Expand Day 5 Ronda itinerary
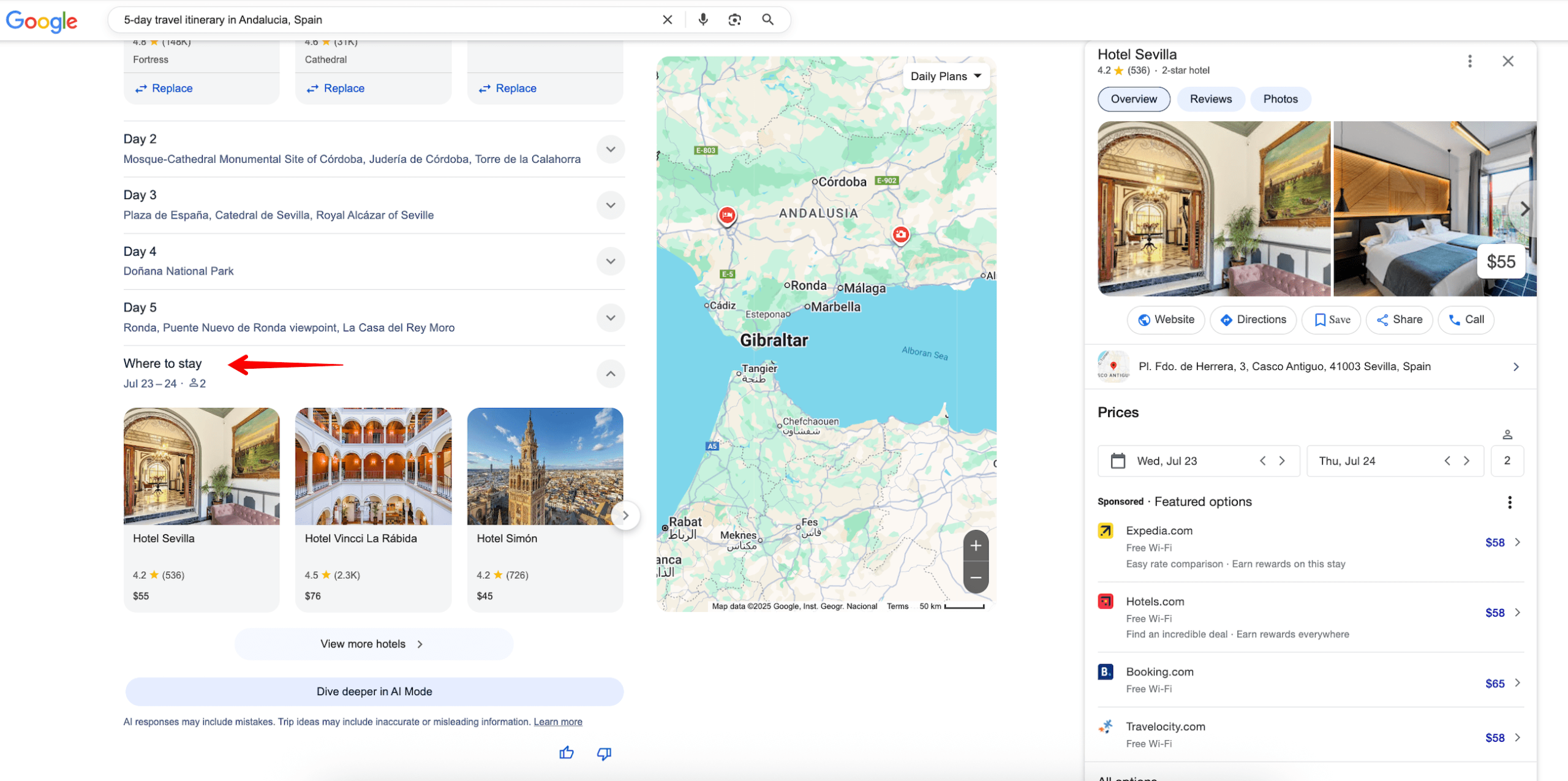The image size is (1568, 781). [611, 317]
